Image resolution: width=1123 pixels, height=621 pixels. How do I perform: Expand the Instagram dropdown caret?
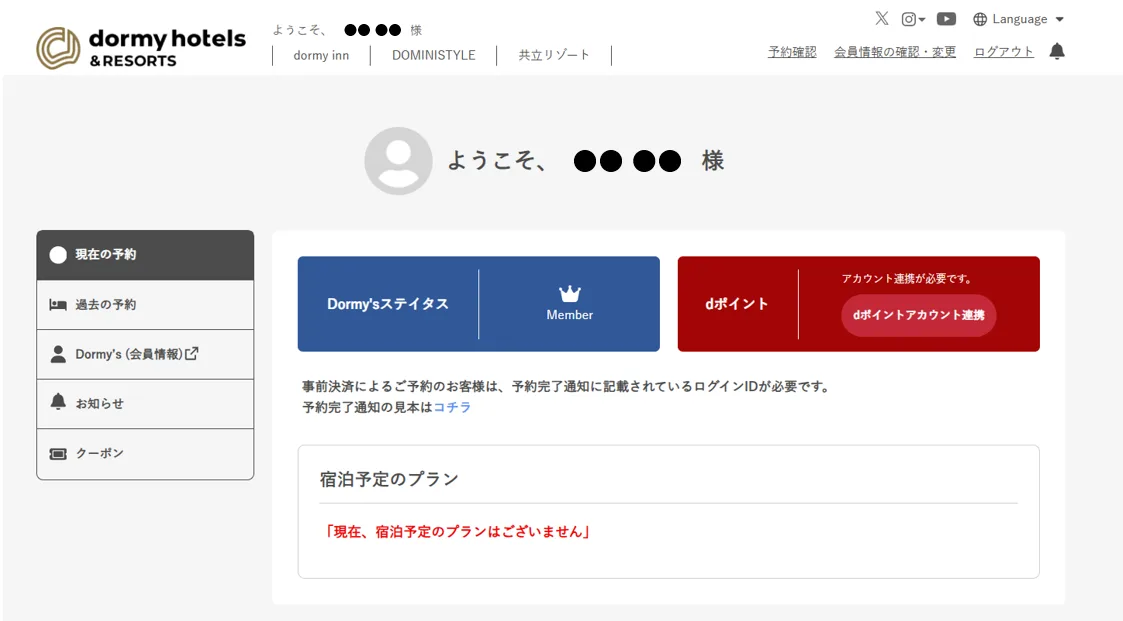pyautogui.click(x=922, y=20)
